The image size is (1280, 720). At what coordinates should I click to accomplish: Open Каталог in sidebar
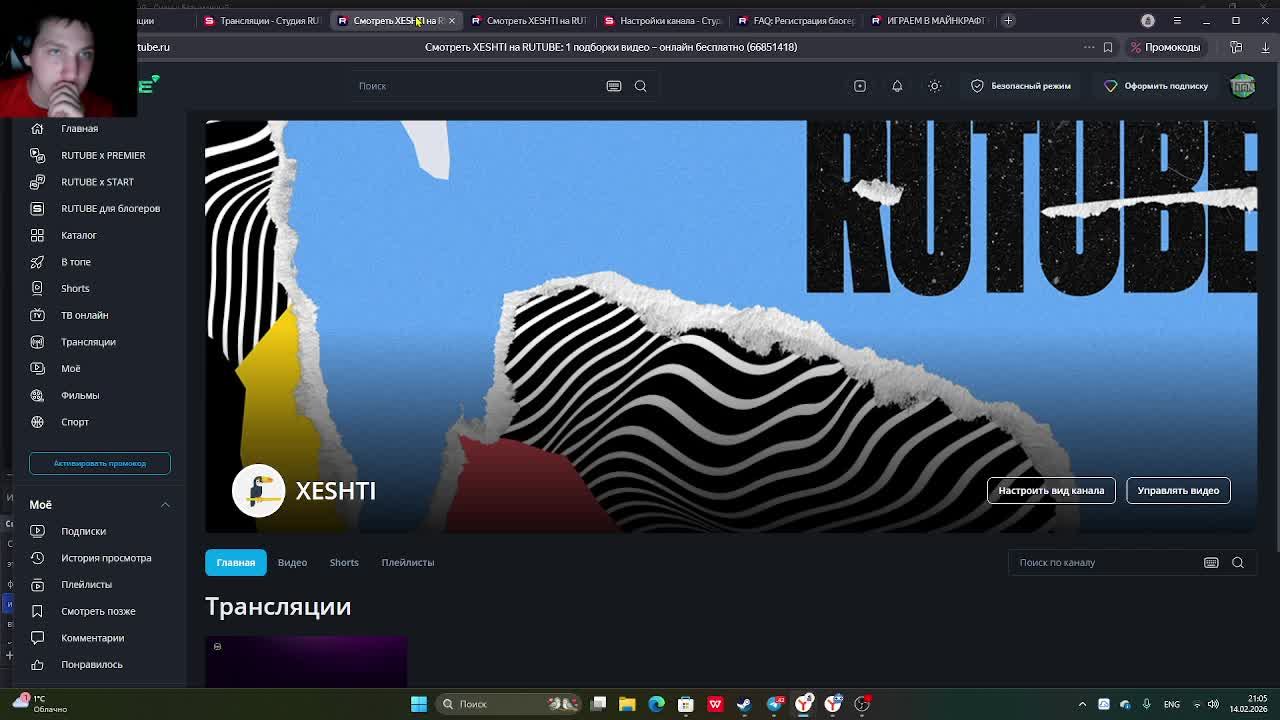click(78, 235)
